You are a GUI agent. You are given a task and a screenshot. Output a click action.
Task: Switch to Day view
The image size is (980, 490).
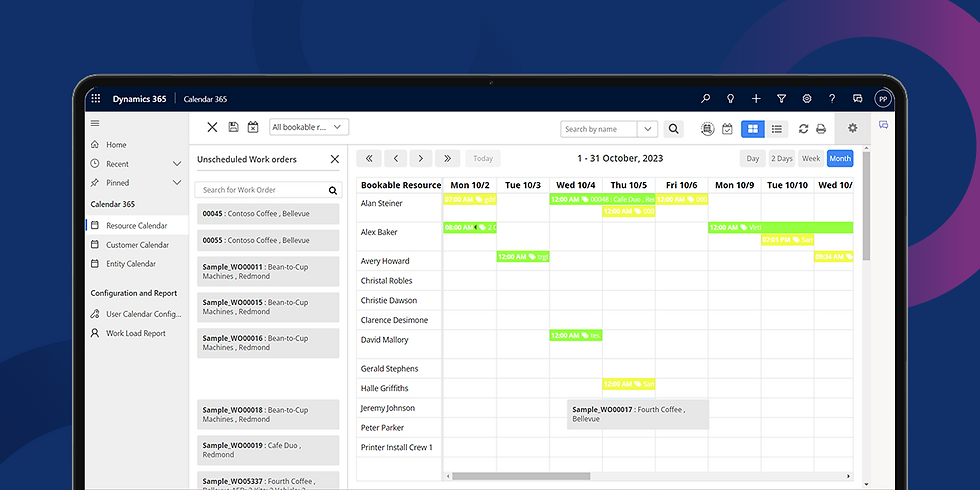(752, 159)
